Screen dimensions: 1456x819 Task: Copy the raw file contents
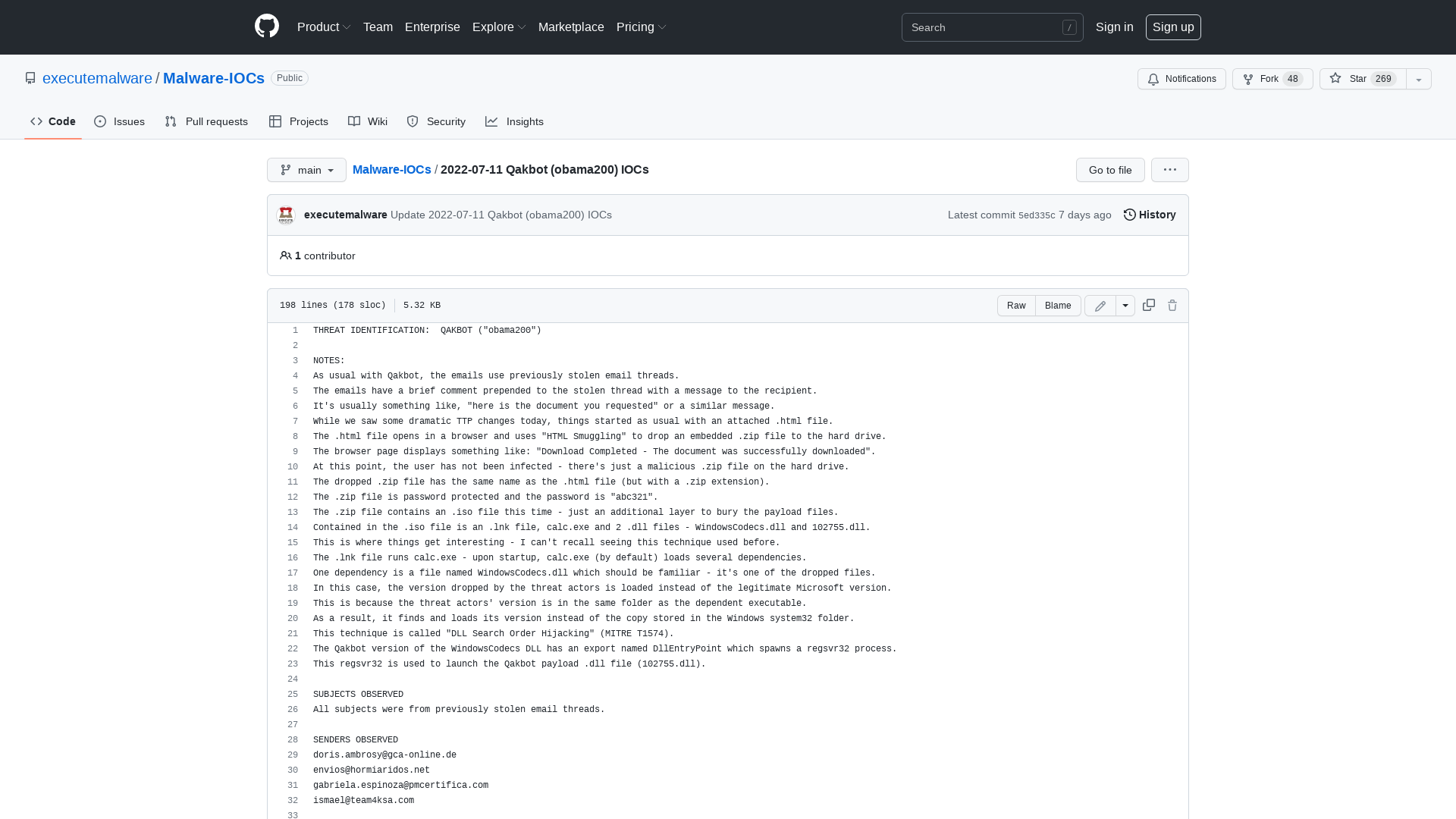pos(1147,305)
